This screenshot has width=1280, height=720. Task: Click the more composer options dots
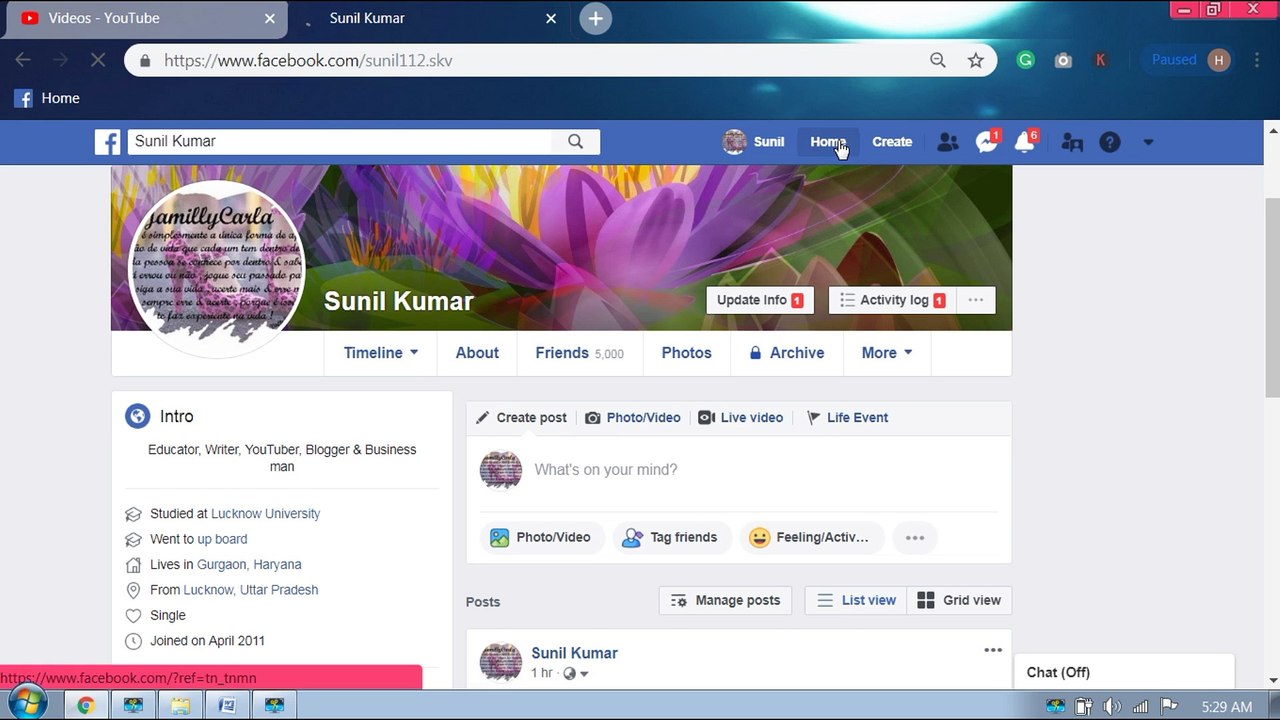[x=915, y=537]
